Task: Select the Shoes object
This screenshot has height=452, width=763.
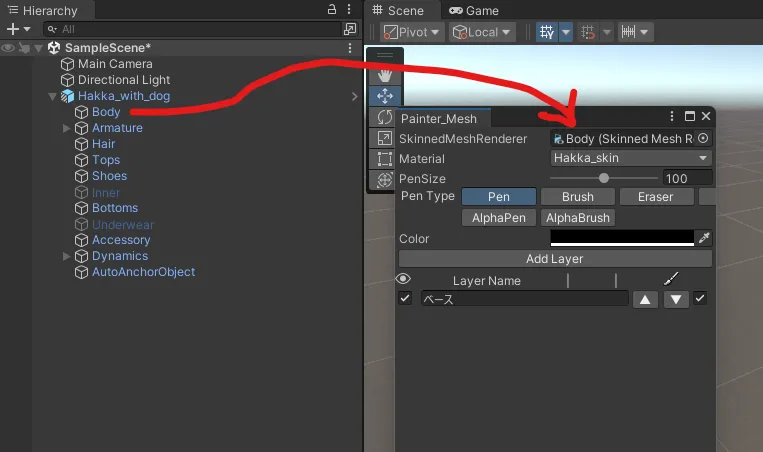Action: click(x=109, y=176)
